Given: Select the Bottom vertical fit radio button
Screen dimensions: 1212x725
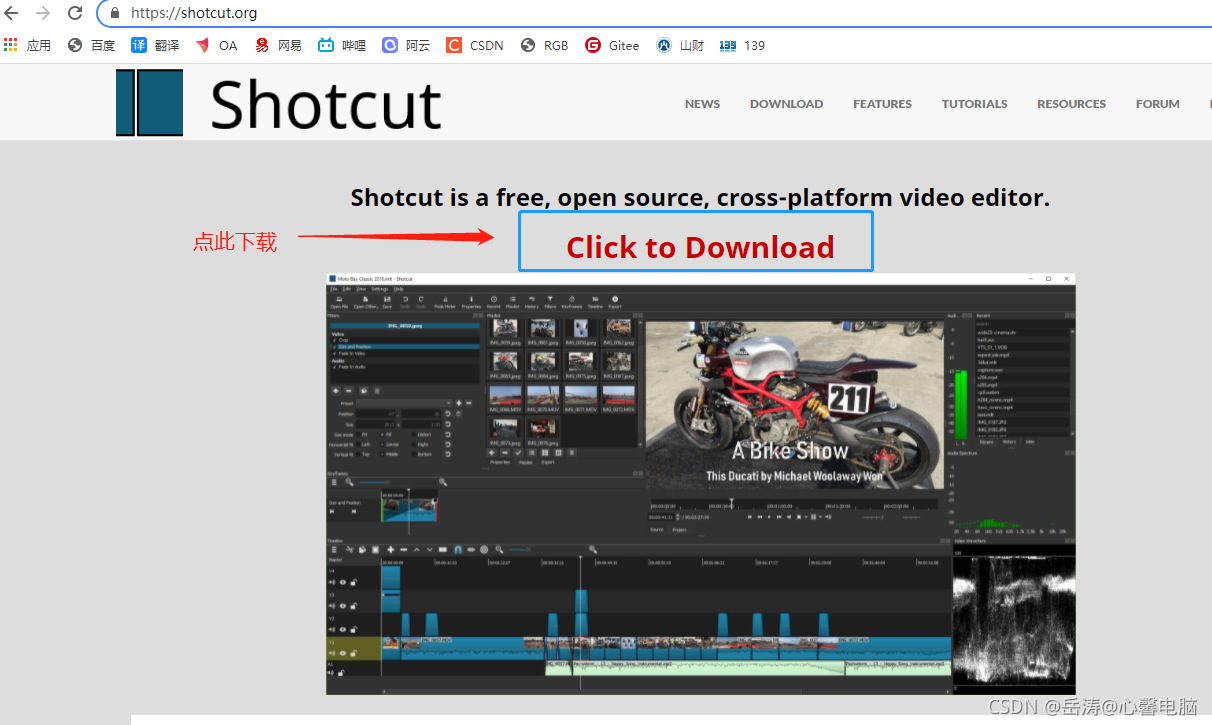Looking at the screenshot, I should point(414,454).
